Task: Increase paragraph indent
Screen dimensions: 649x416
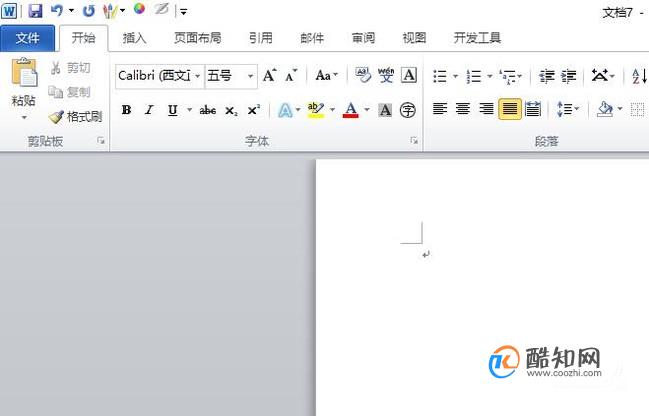Action: click(569, 76)
